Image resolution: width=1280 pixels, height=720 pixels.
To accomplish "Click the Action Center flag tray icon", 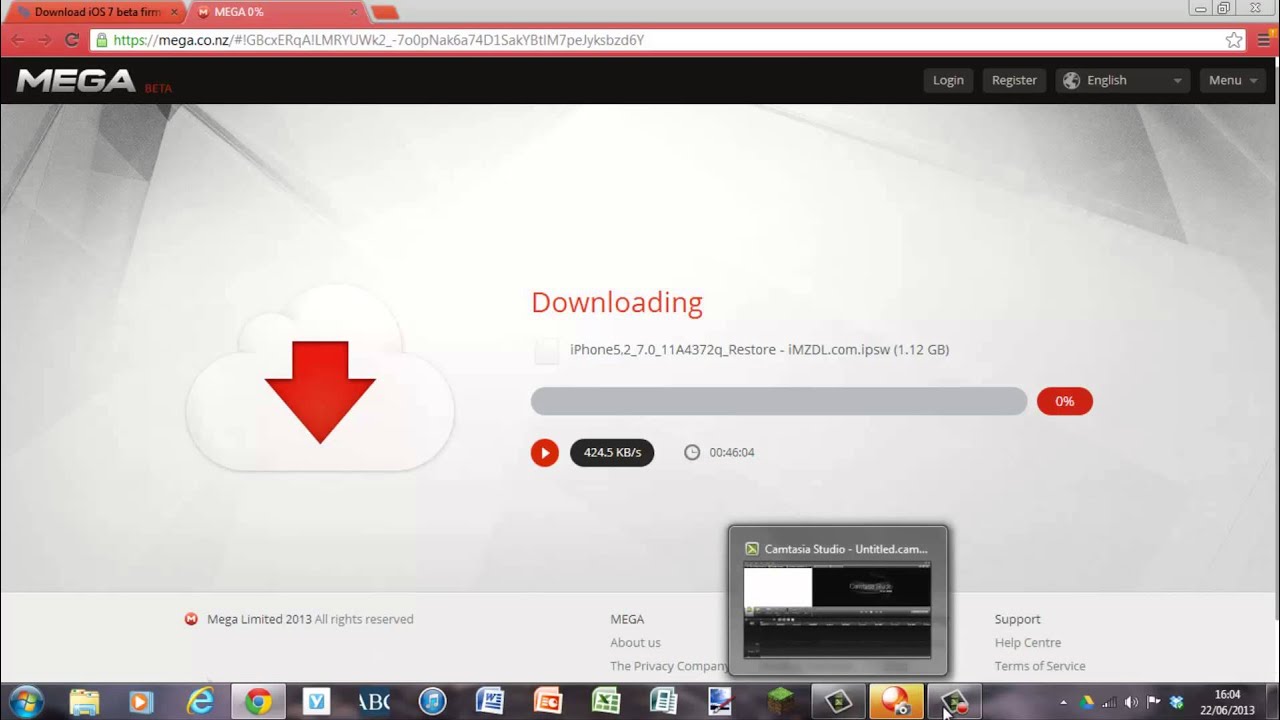I will pos(1154,702).
